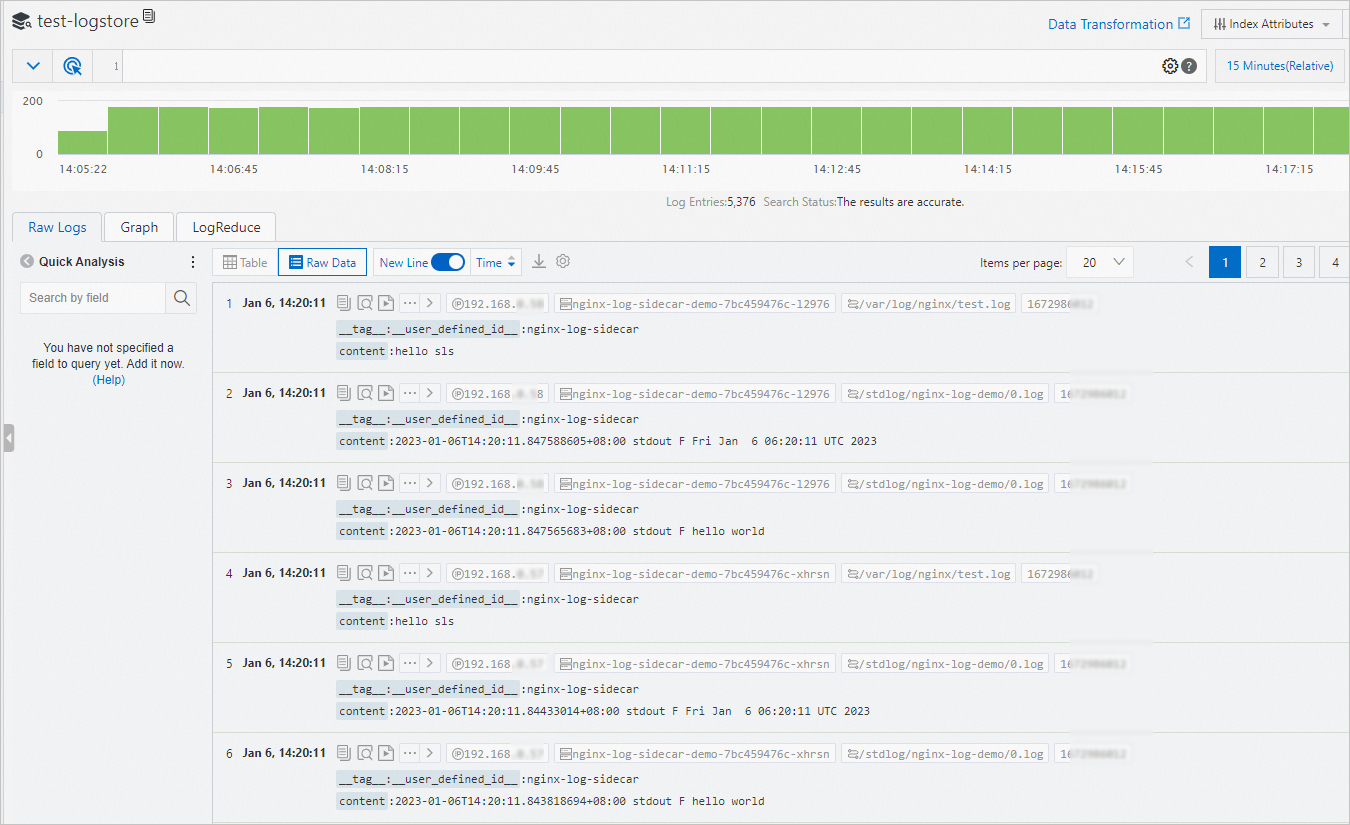Image resolution: width=1350 pixels, height=825 pixels.
Task: Click the previous page arrow in pagination
Action: point(1189,262)
